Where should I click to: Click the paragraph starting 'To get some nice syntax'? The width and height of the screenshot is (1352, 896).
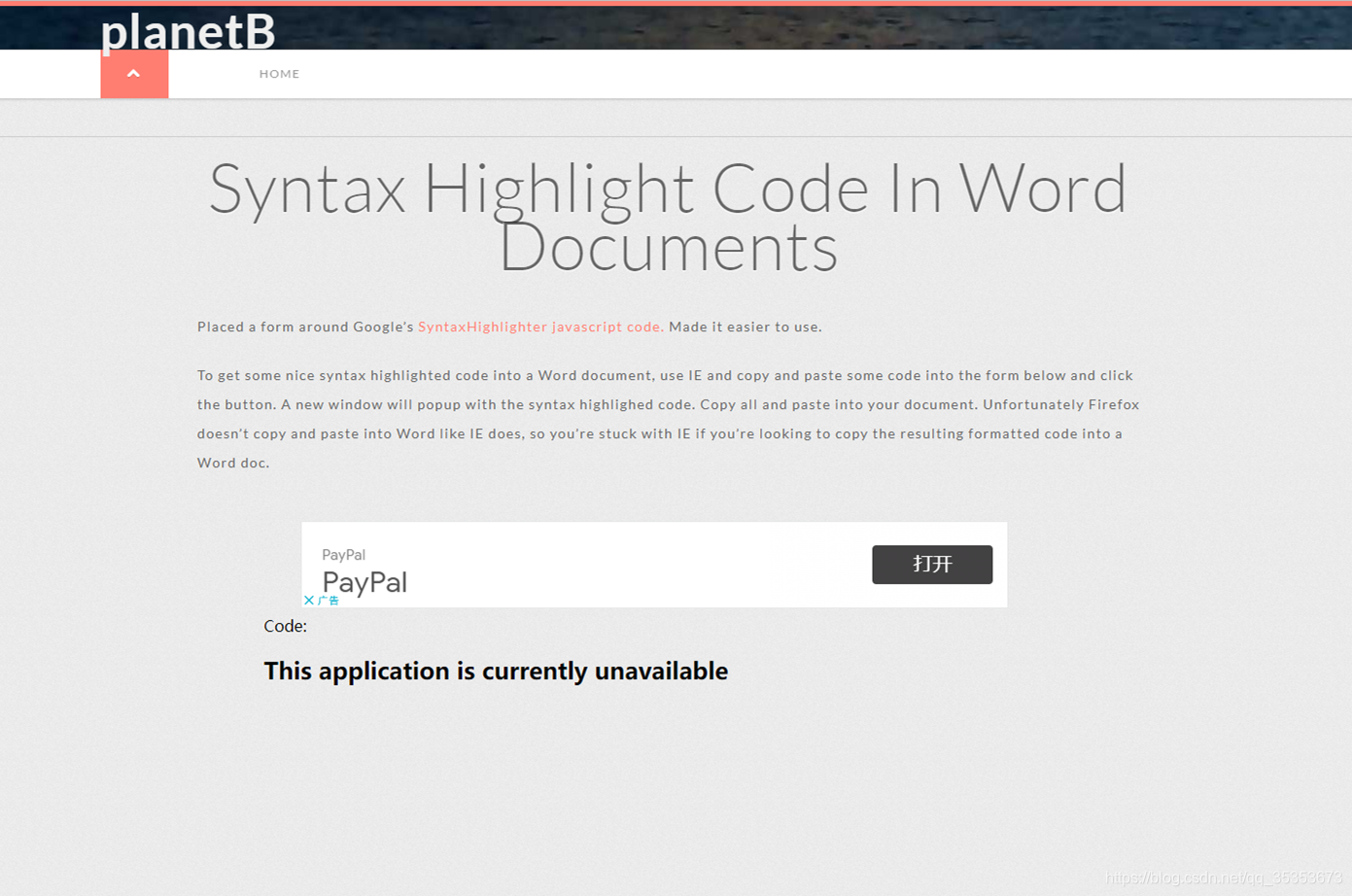click(x=669, y=419)
